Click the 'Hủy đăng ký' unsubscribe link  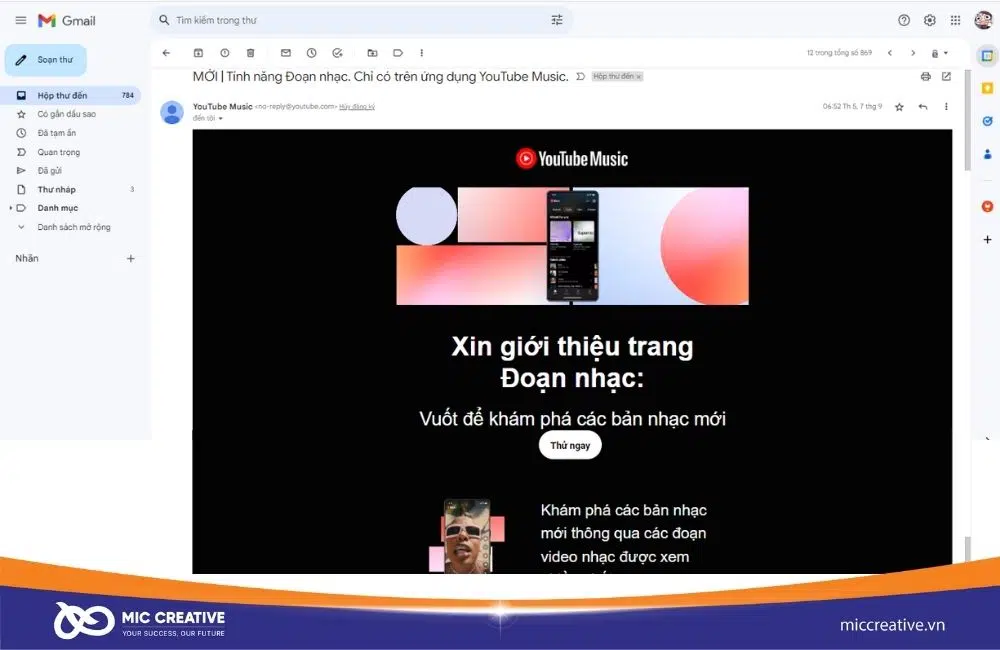pos(357,107)
